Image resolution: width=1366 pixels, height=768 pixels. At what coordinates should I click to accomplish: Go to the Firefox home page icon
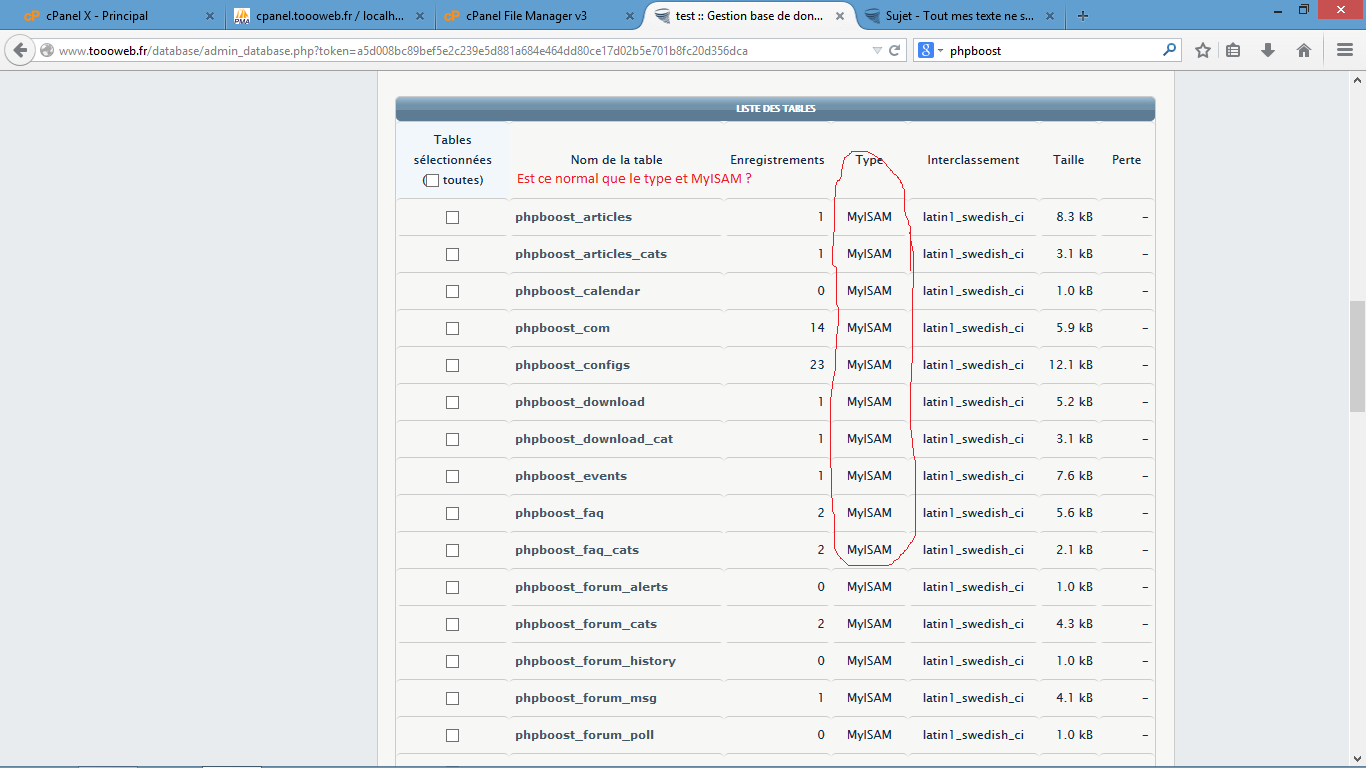pos(1304,50)
